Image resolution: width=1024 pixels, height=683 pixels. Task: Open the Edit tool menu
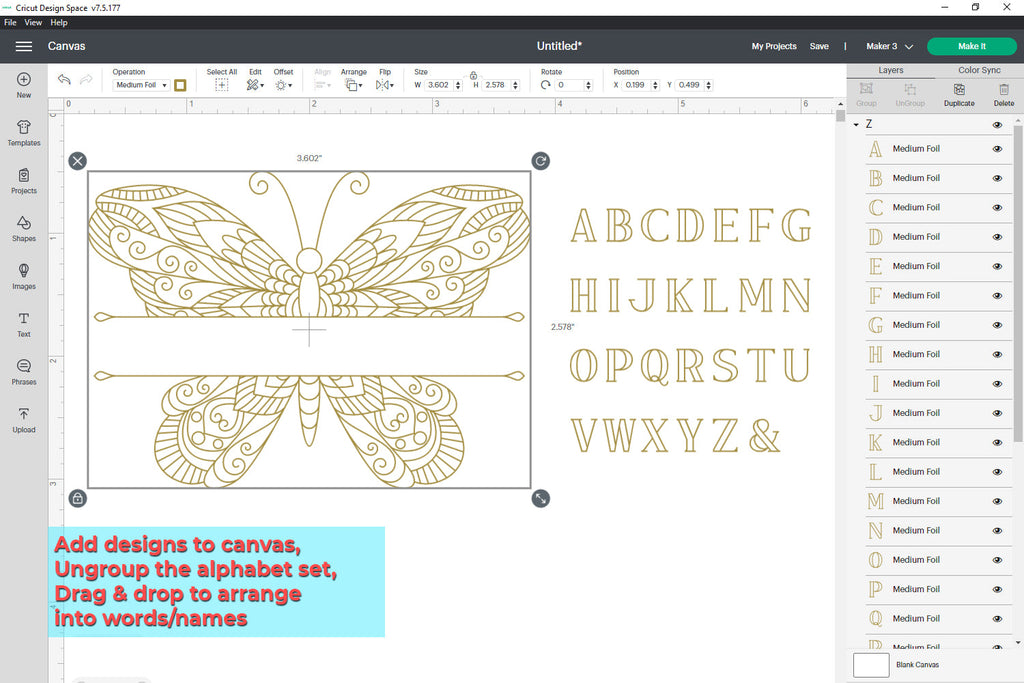click(x=255, y=85)
